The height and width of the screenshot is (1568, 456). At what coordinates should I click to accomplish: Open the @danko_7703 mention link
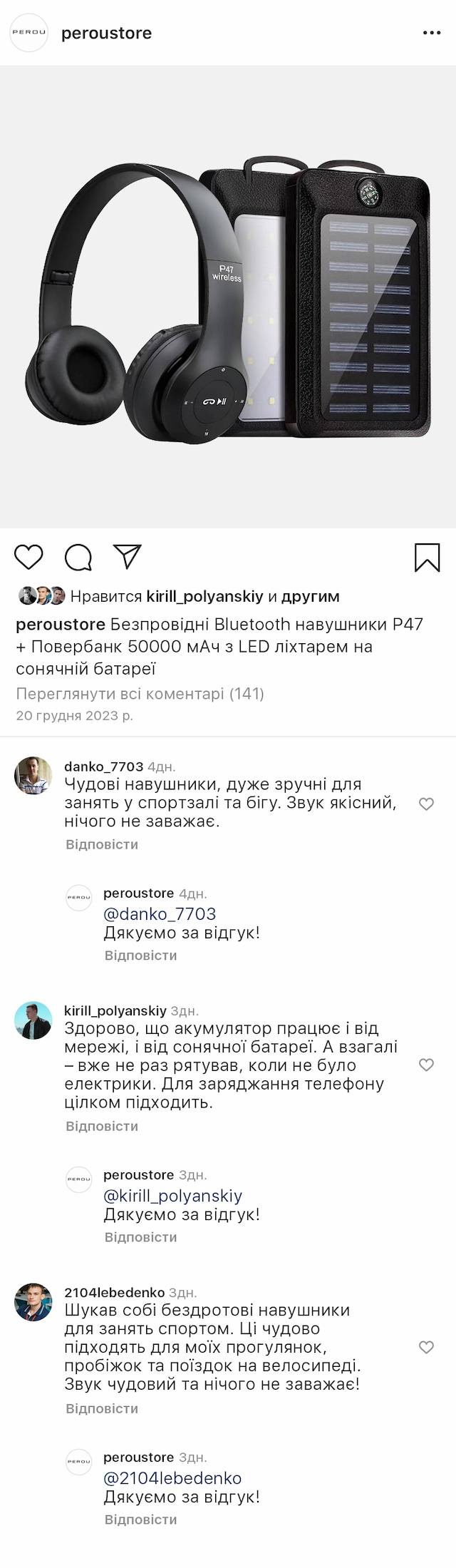[x=160, y=914]
